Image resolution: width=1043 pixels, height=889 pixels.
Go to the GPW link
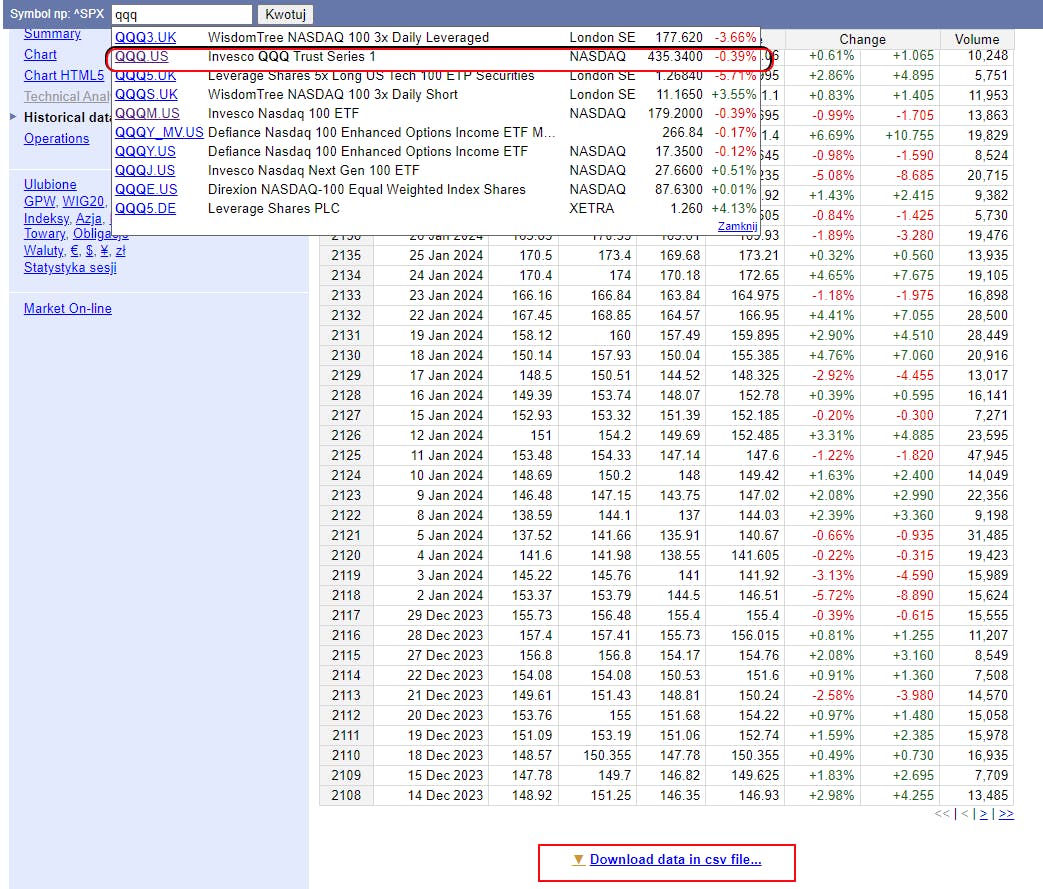(39, 202)
